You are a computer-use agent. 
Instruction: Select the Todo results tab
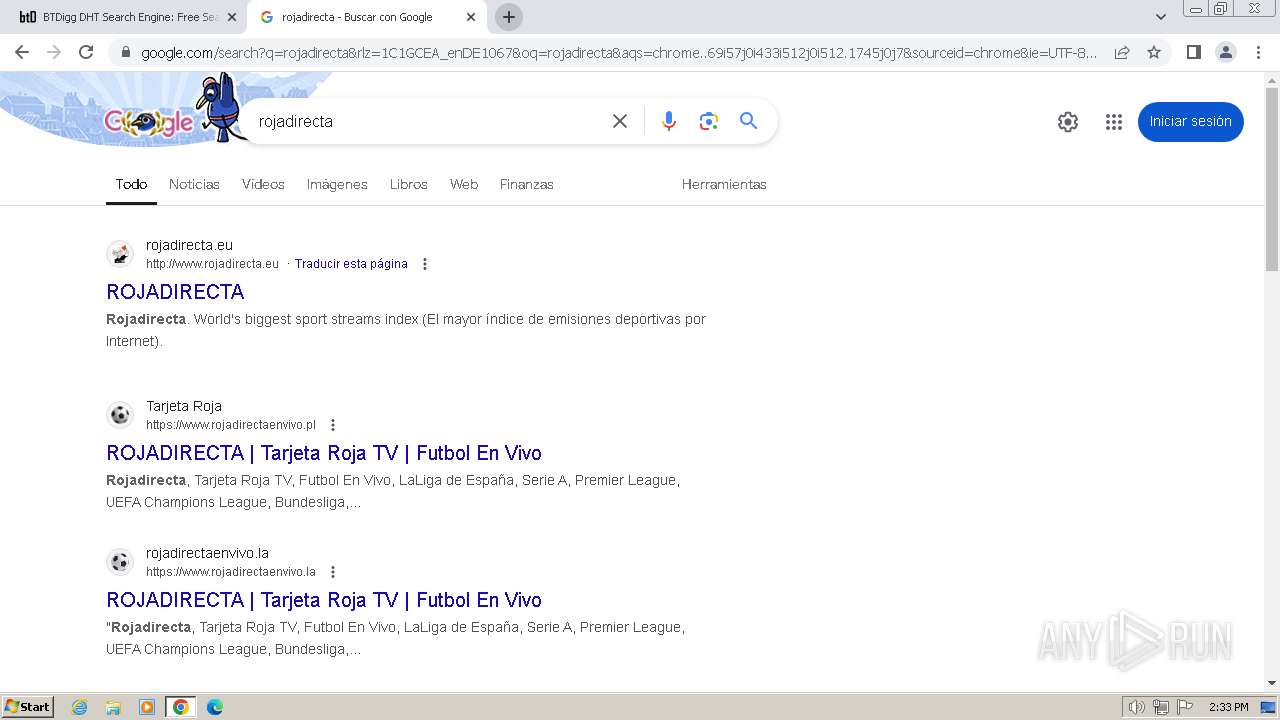(131, 184)
